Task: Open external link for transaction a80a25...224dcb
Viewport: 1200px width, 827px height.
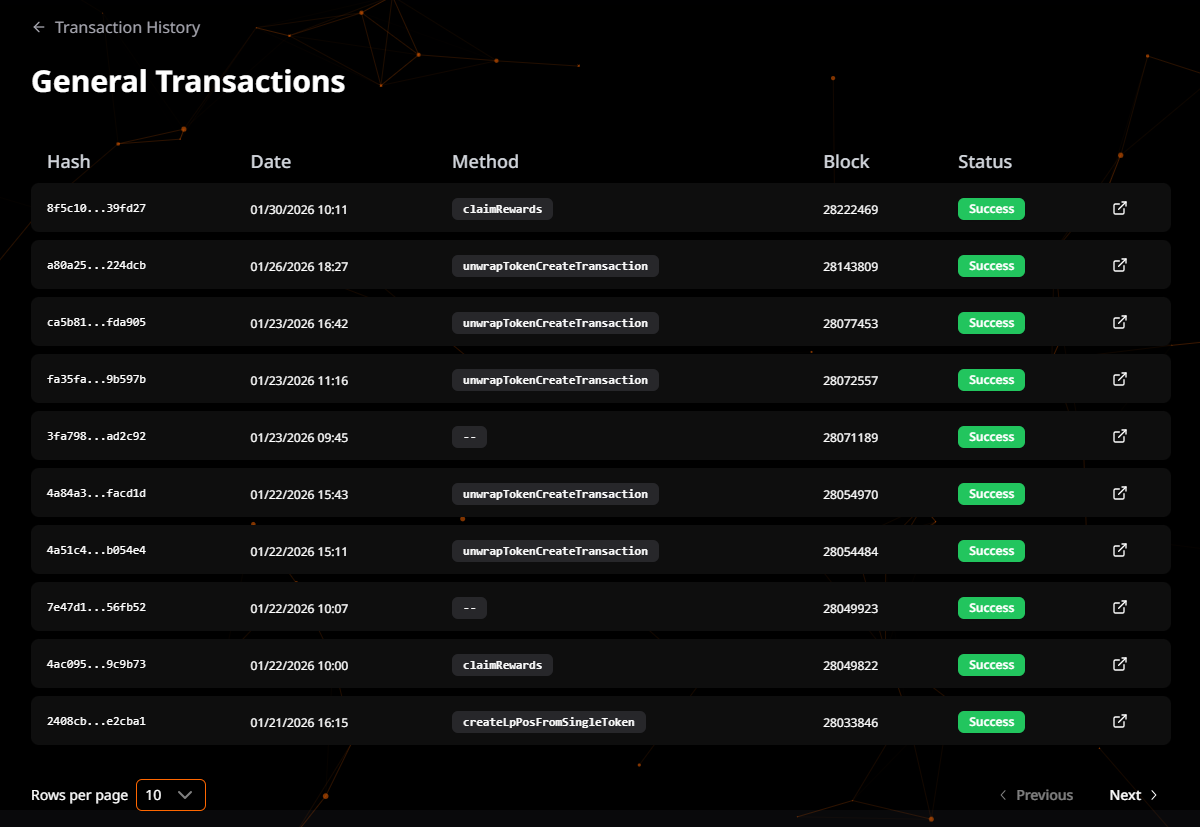Action: click(1120, 265)
